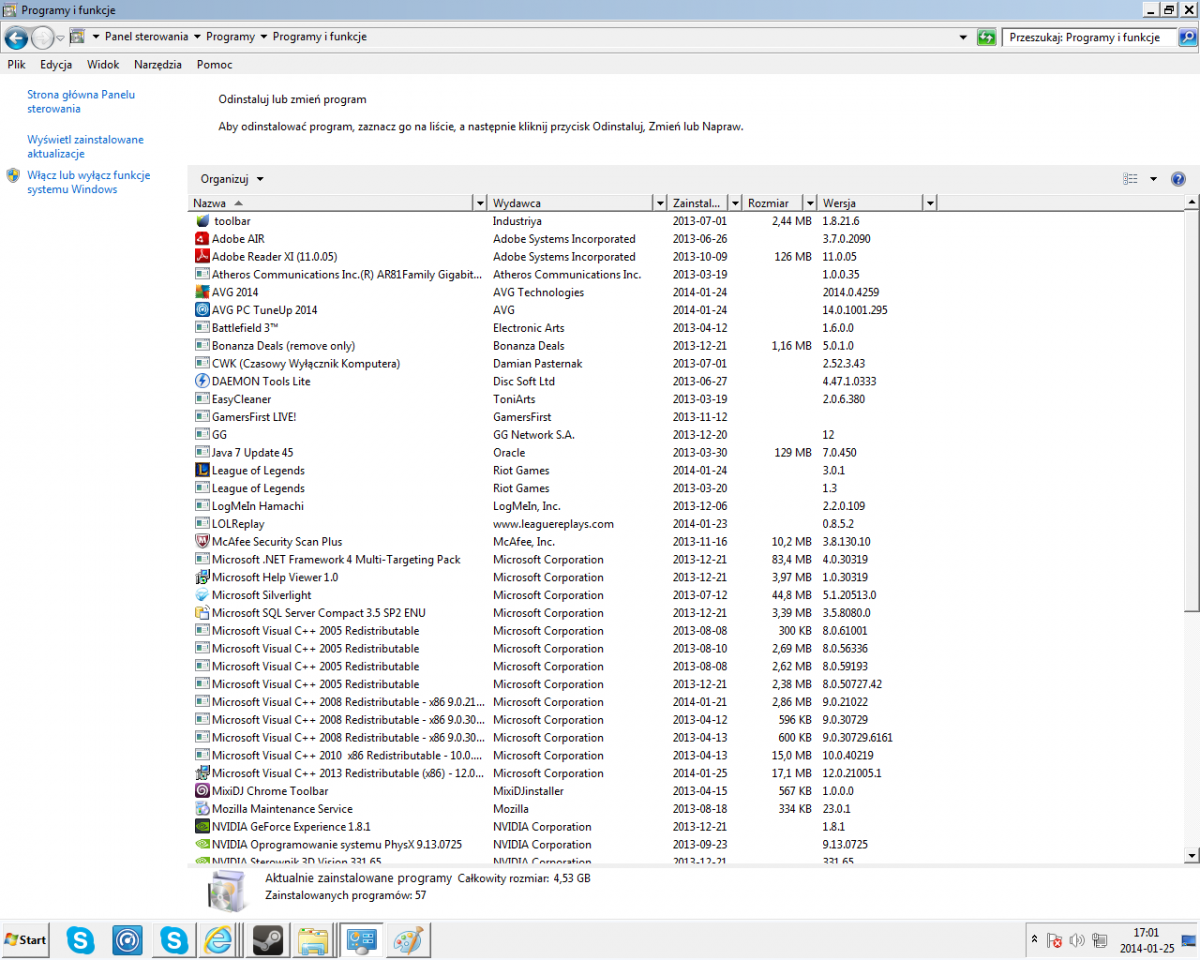Click the Programy breadcrumb

point(230,37)
